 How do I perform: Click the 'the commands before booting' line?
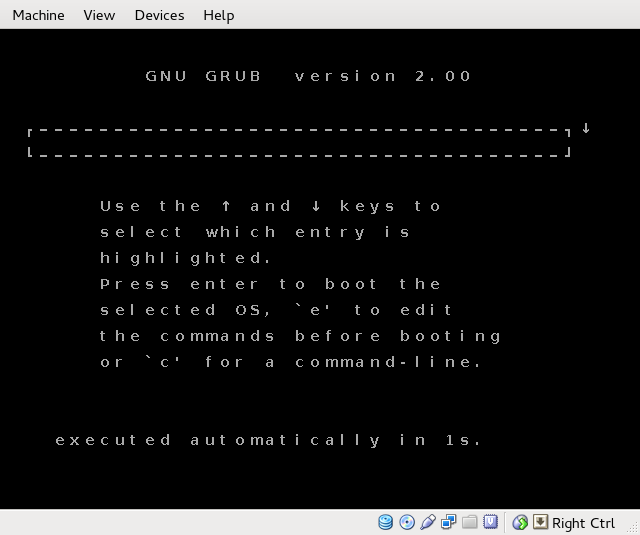click(x=300, y=336)
